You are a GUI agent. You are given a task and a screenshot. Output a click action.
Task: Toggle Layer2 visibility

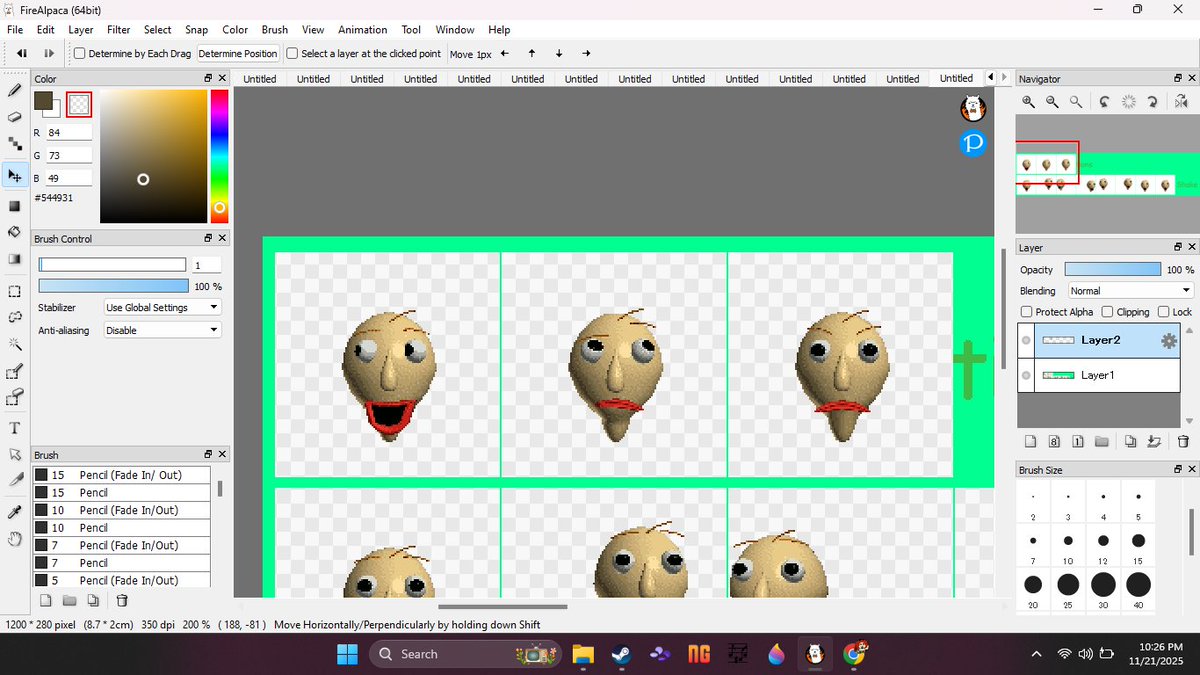1026,341
